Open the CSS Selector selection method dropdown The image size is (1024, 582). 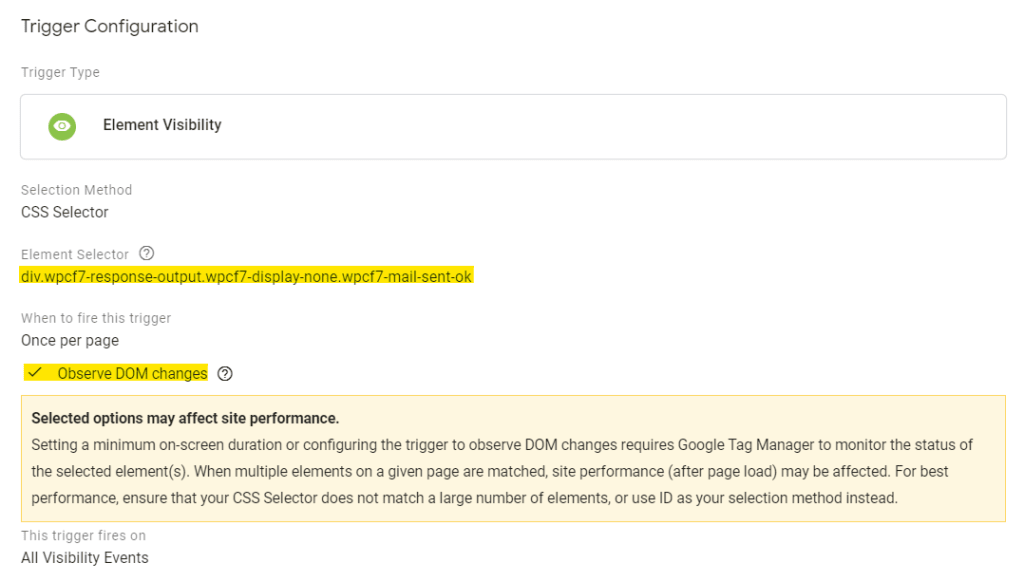tap(65, 212)
